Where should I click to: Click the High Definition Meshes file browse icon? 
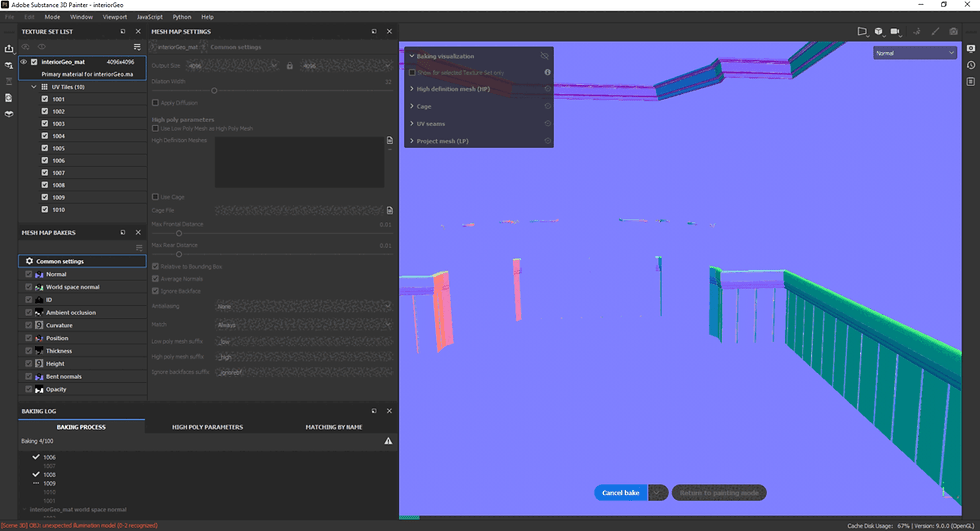(x=390, y=141)
